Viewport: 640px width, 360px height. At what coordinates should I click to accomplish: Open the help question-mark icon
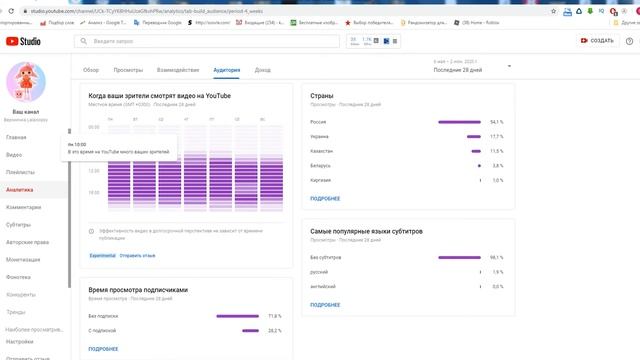[629, 41]
